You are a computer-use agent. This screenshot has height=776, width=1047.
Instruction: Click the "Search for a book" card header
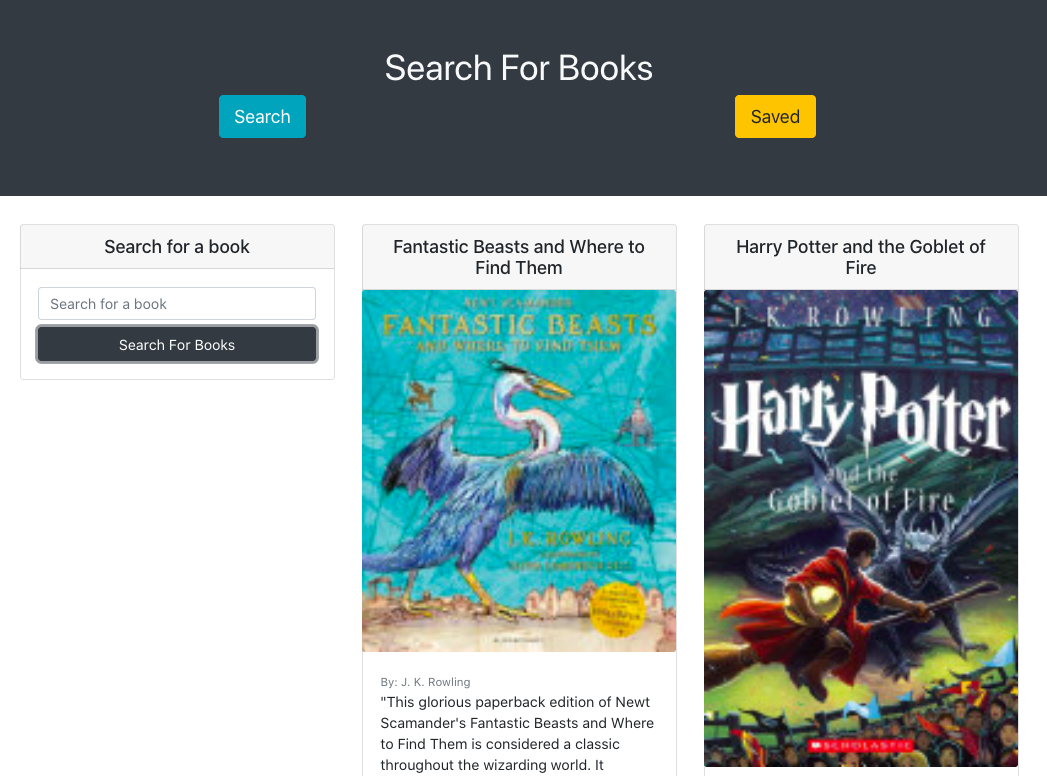tap(176, 247)
